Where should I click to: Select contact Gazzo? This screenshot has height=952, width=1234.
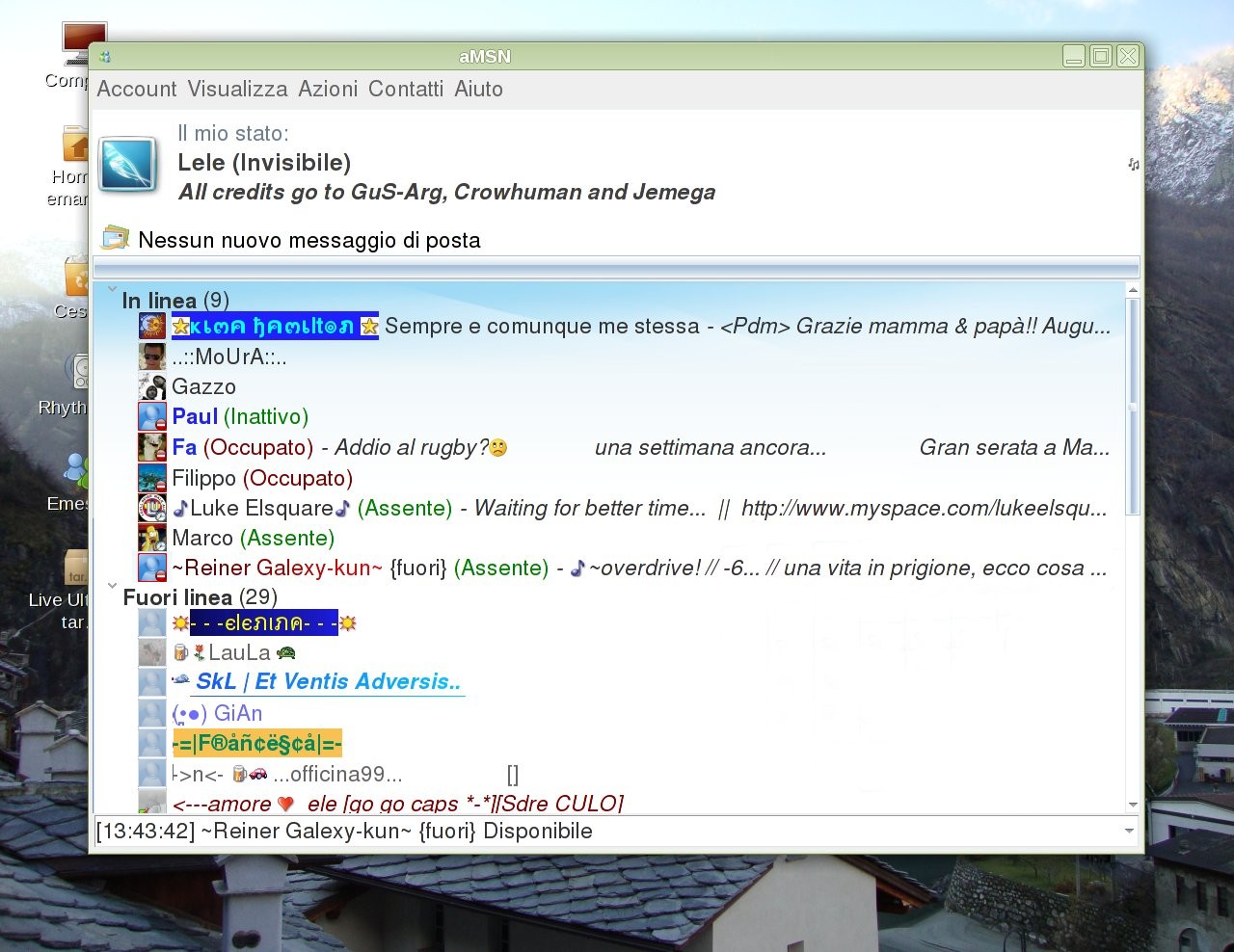[x=203, y=386]
